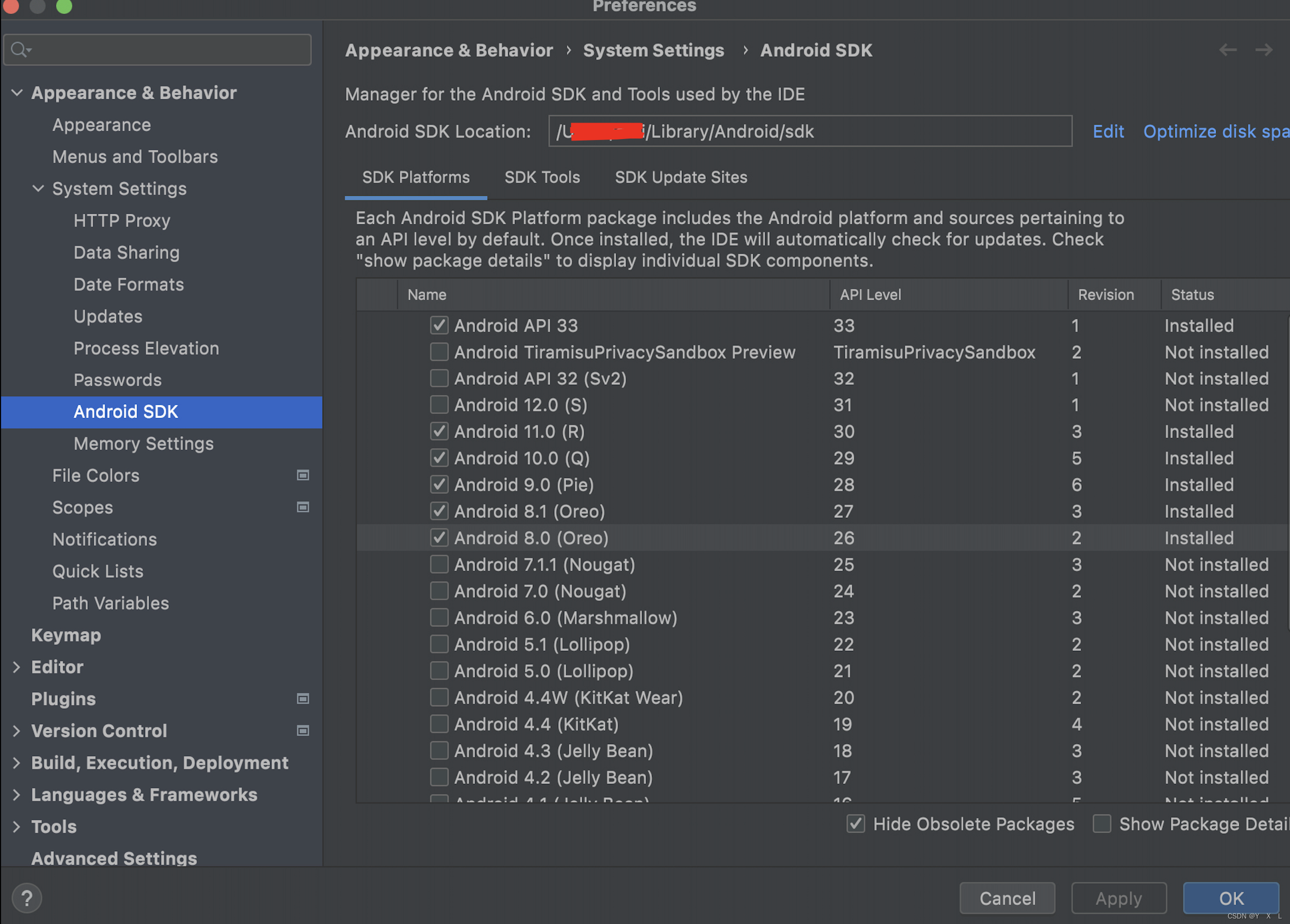Click Optimize disk space link
This screenshot has width=1290, height=924.
tap(1216, 132)
